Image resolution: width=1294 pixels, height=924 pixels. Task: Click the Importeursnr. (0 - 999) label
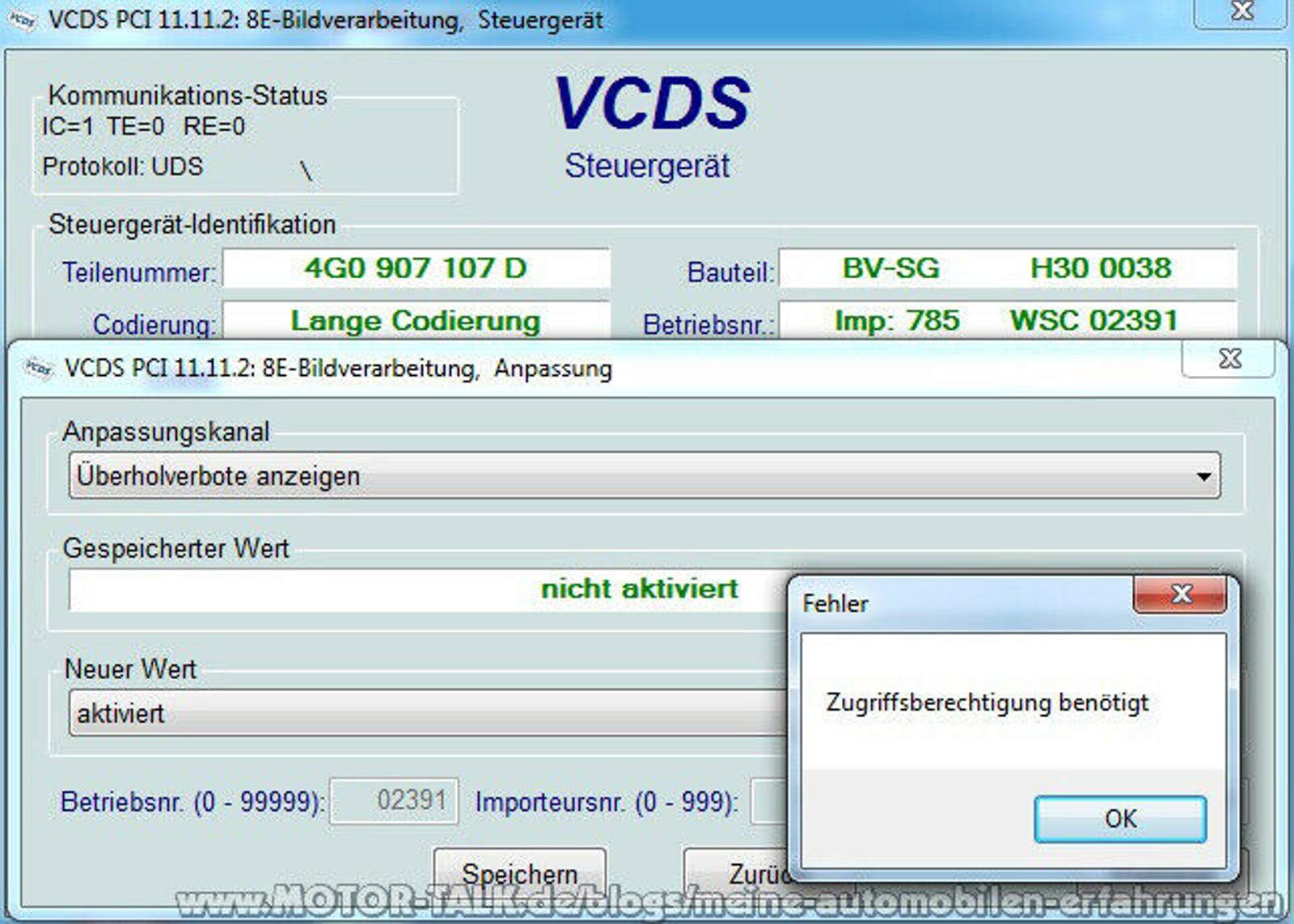(x=607, y=802)
